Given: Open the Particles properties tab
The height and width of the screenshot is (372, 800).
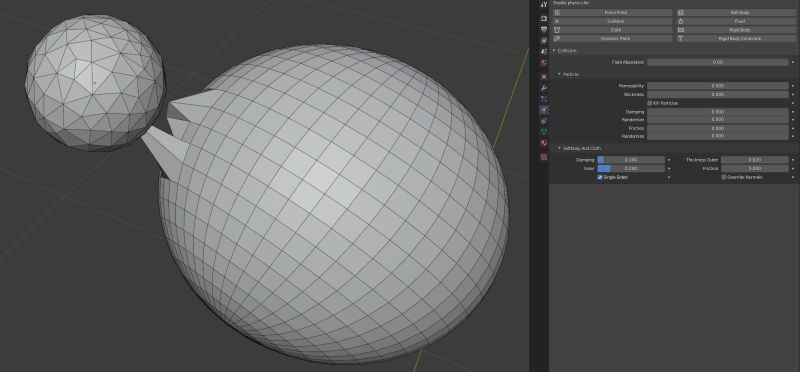Looking at the screenshot, I should [544, 99].
